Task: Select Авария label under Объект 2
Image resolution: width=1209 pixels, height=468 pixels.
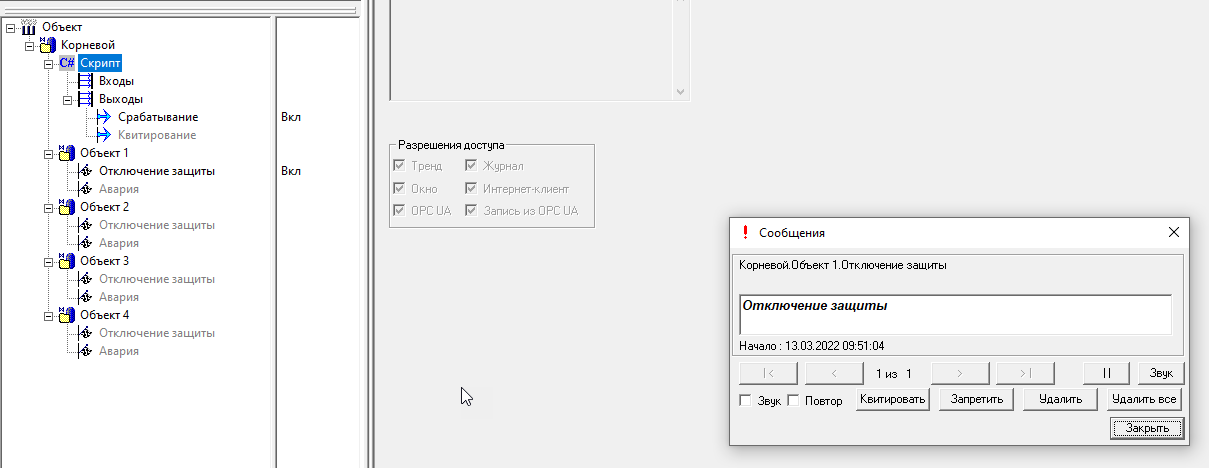Action: click(118, 243)
